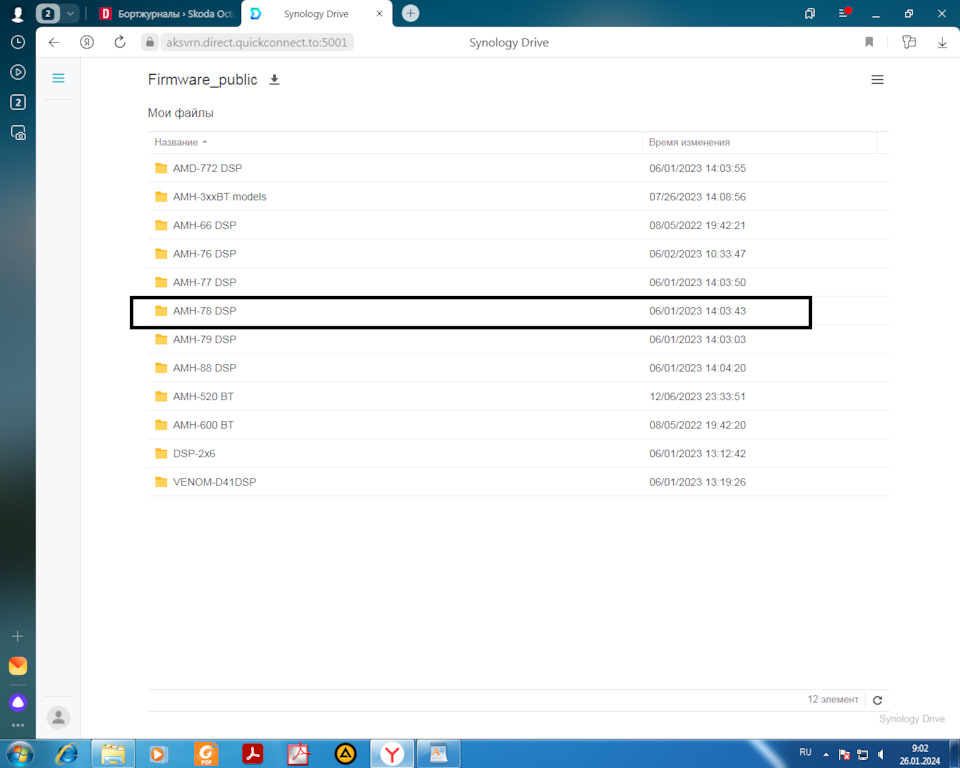960x768 pixels.
Task: Click the 12/06/2023 23:33:51 timestamp
Action: click(x=697, y=397)
